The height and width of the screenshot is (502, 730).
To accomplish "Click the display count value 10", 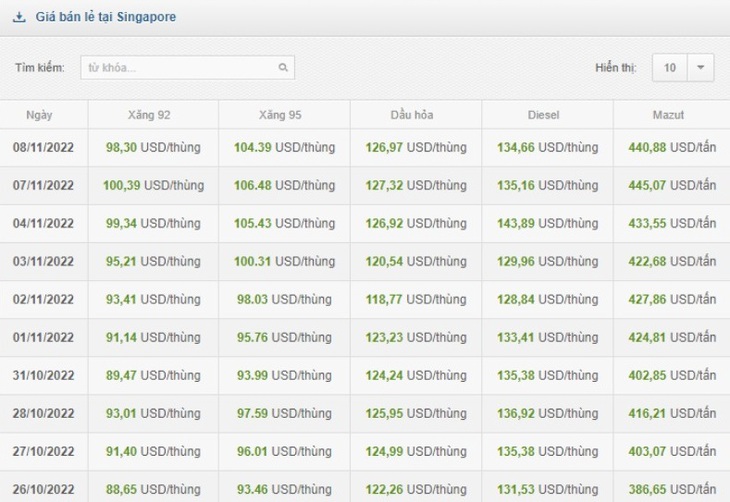I will coord(669,68).
